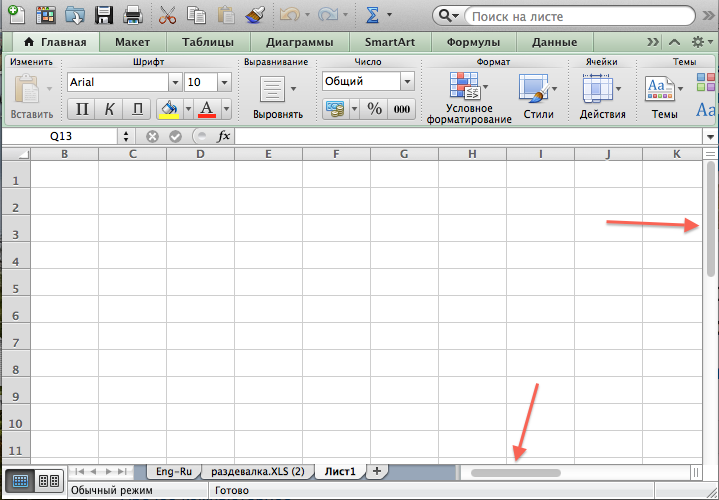Click the Copy icon in the toolbar
Image resolution: width=719 pixels, height=500 pixels.
(x=196, y=16)
